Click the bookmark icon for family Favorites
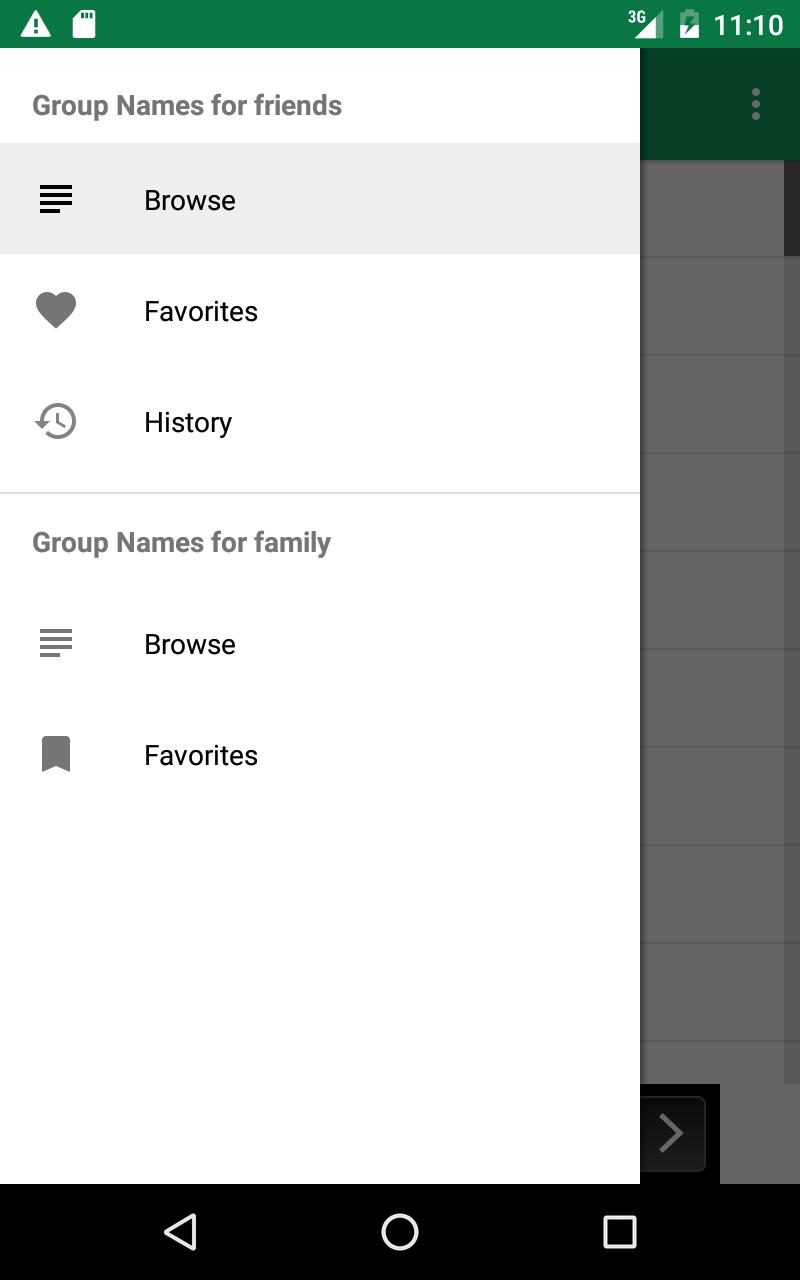 (56, 754)
